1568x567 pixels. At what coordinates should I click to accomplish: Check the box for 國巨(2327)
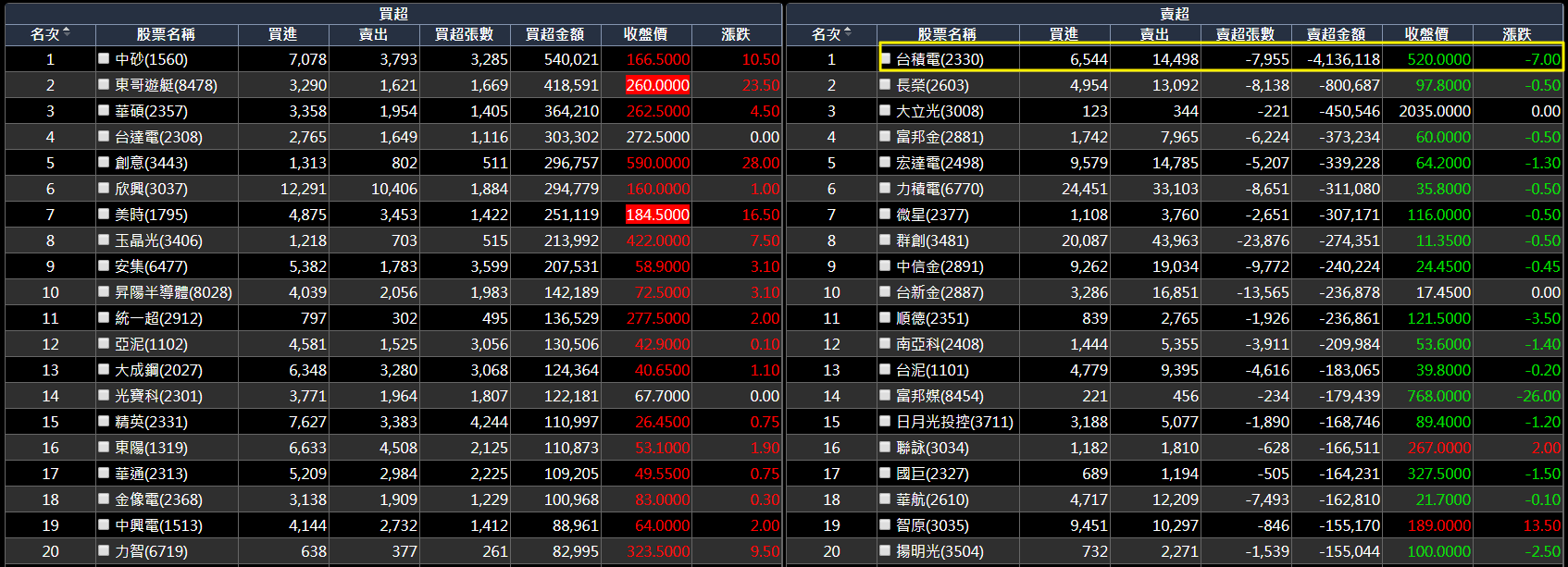(x=885, y=473)
